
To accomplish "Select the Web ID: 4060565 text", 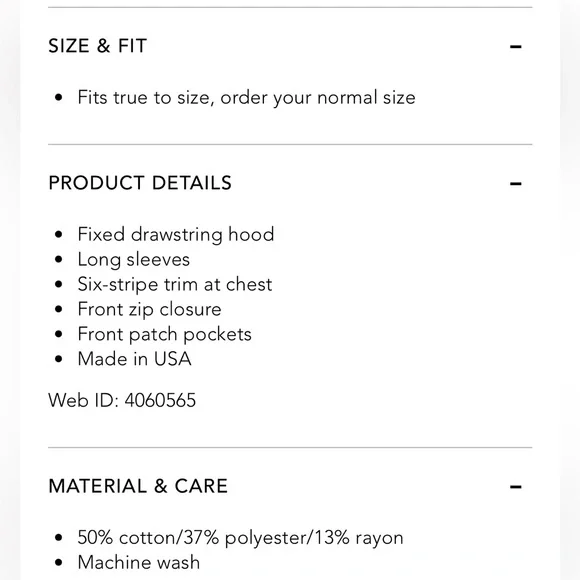I will point(122,400).
